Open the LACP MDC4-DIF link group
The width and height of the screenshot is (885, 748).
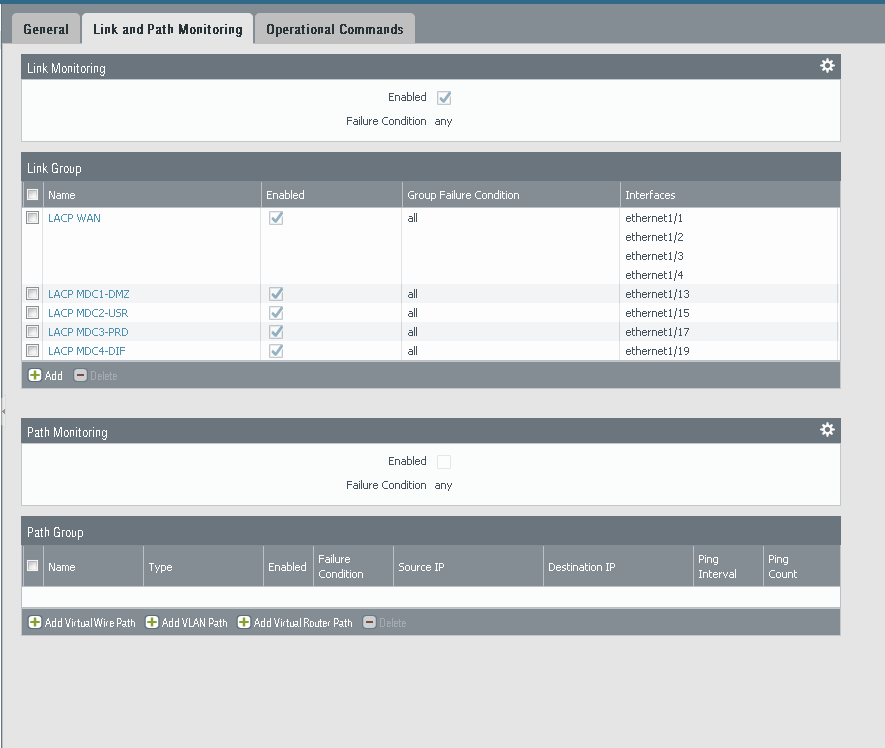86,351
